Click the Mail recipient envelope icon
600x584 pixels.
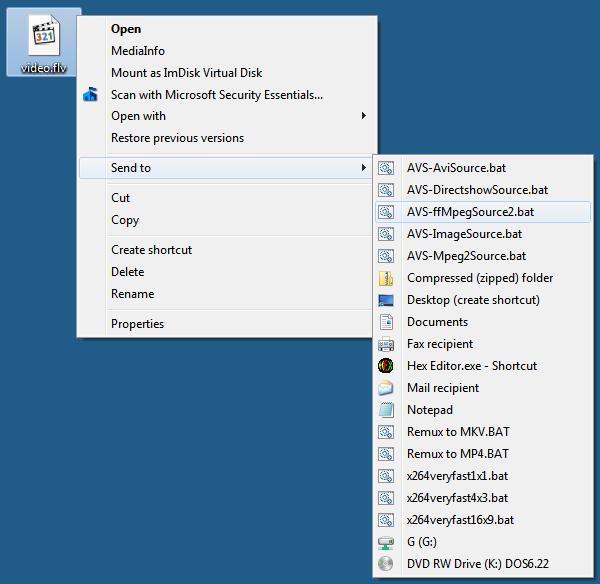(386, 388)
